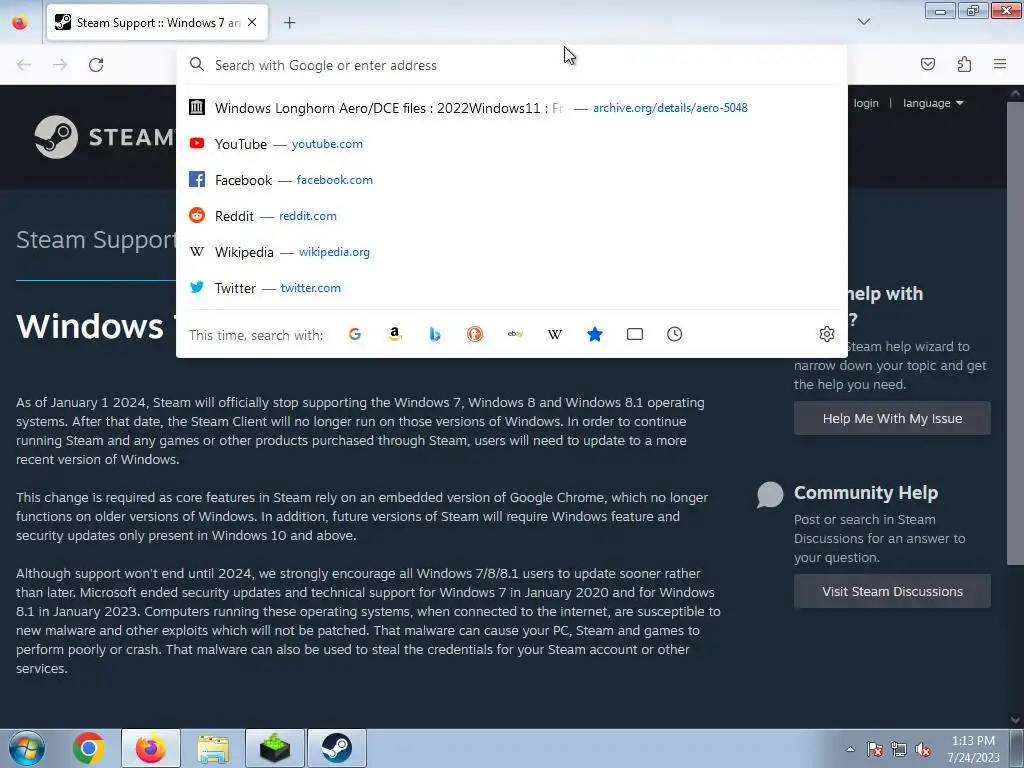Search this time with Bing

435,334
